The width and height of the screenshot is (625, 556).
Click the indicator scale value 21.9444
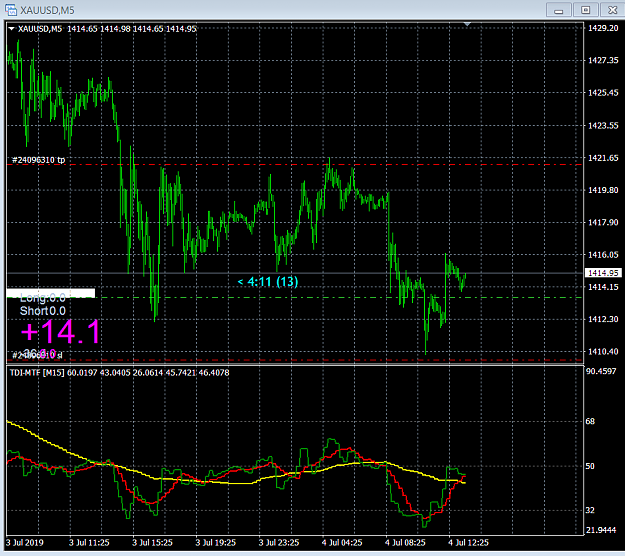[x=601, y=530]
